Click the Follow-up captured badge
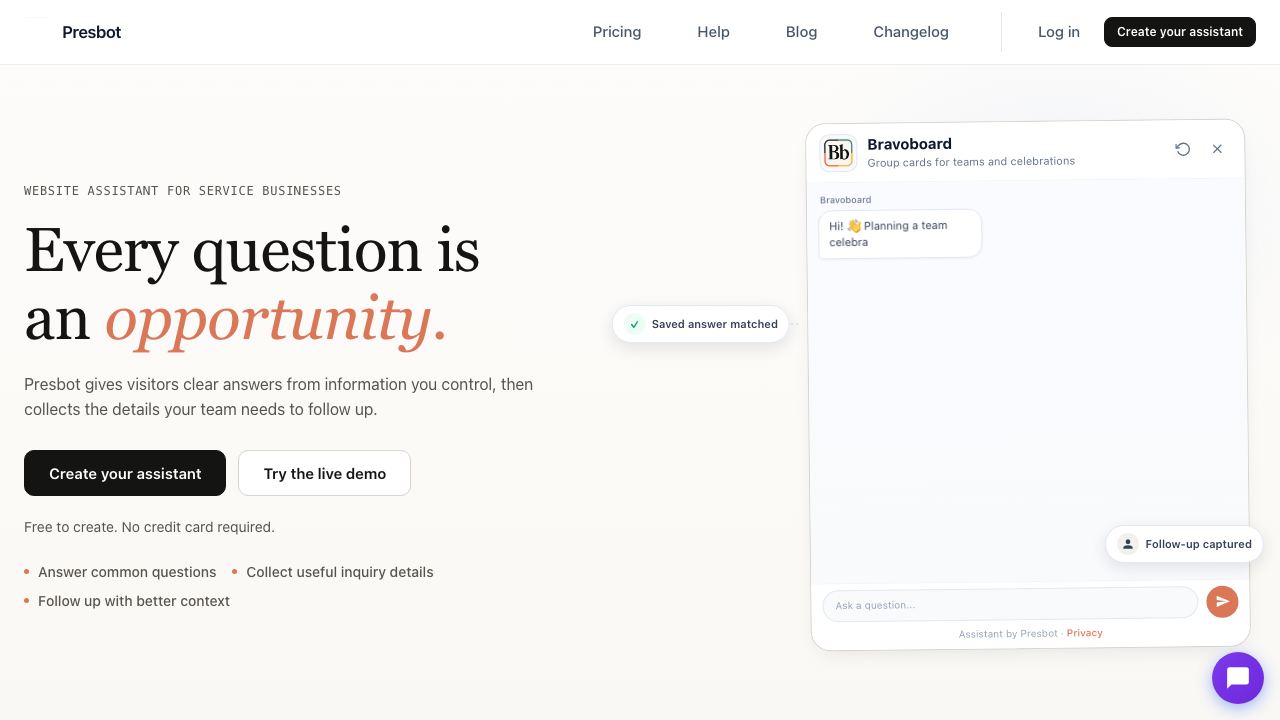The width and height of the screenshot is (1280, 720). (x=1185, y=544)
